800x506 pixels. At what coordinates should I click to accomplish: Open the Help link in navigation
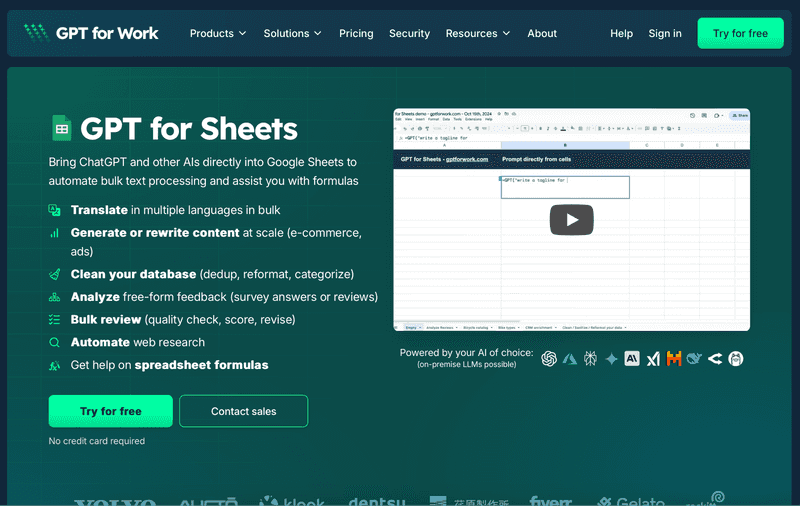point(621,34)
